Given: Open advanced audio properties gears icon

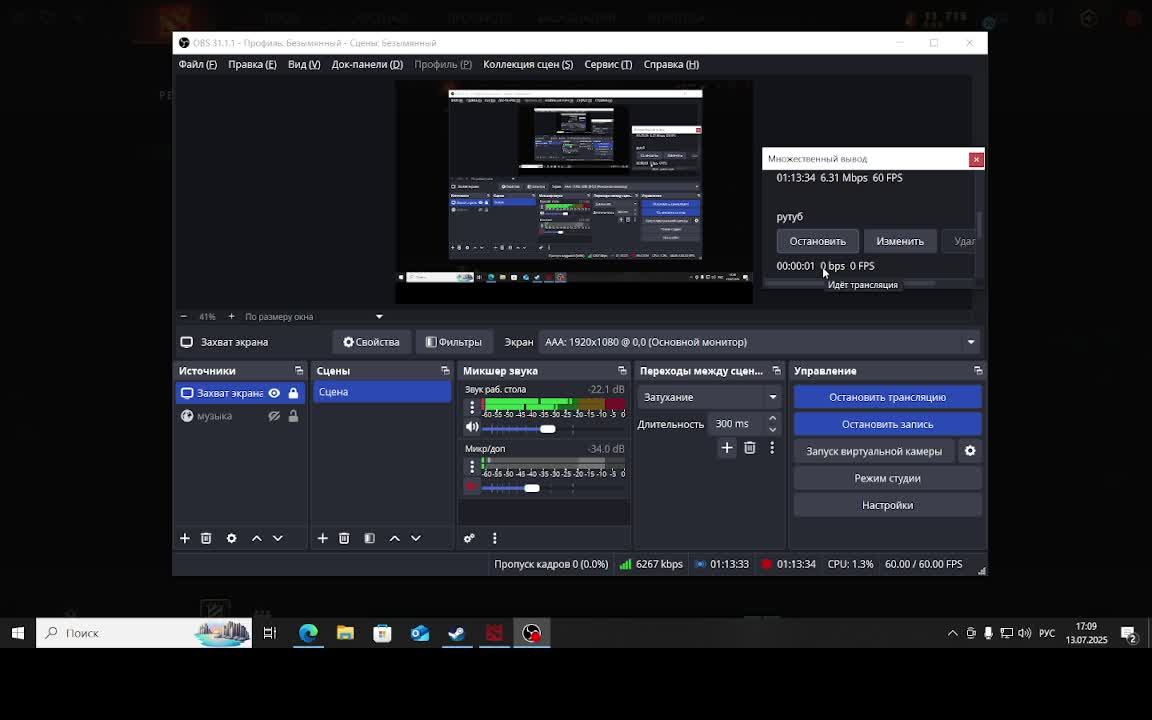Looking at the screenshot, I should pyautogui.click(x=469, y=539).
